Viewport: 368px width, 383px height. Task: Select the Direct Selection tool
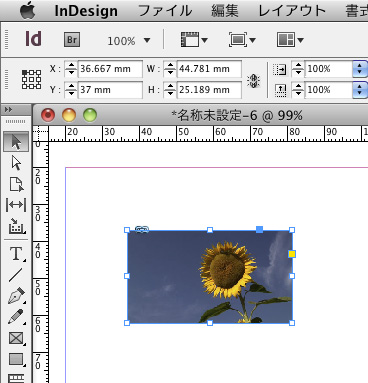point(16,163)
